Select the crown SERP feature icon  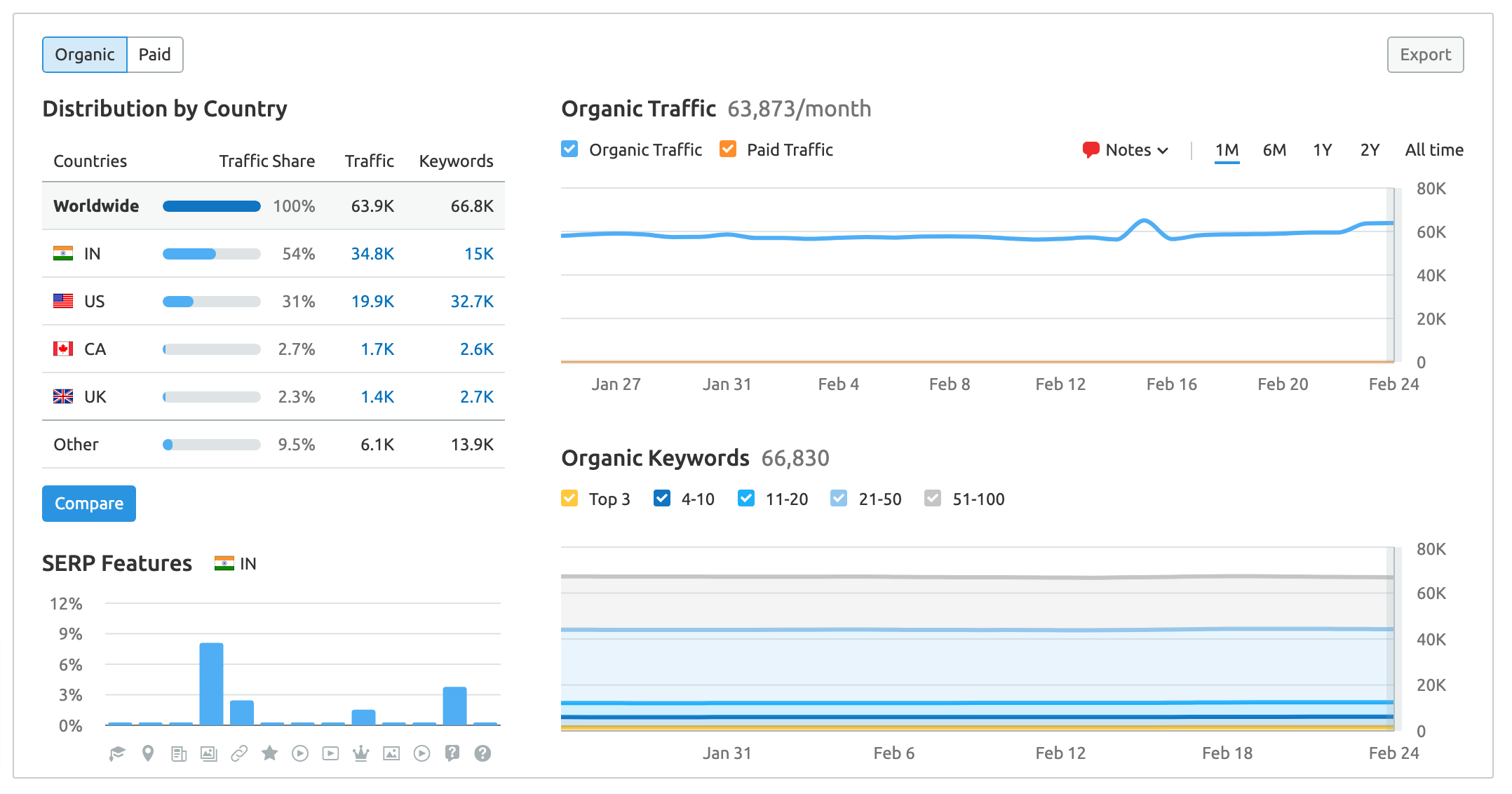362,753
